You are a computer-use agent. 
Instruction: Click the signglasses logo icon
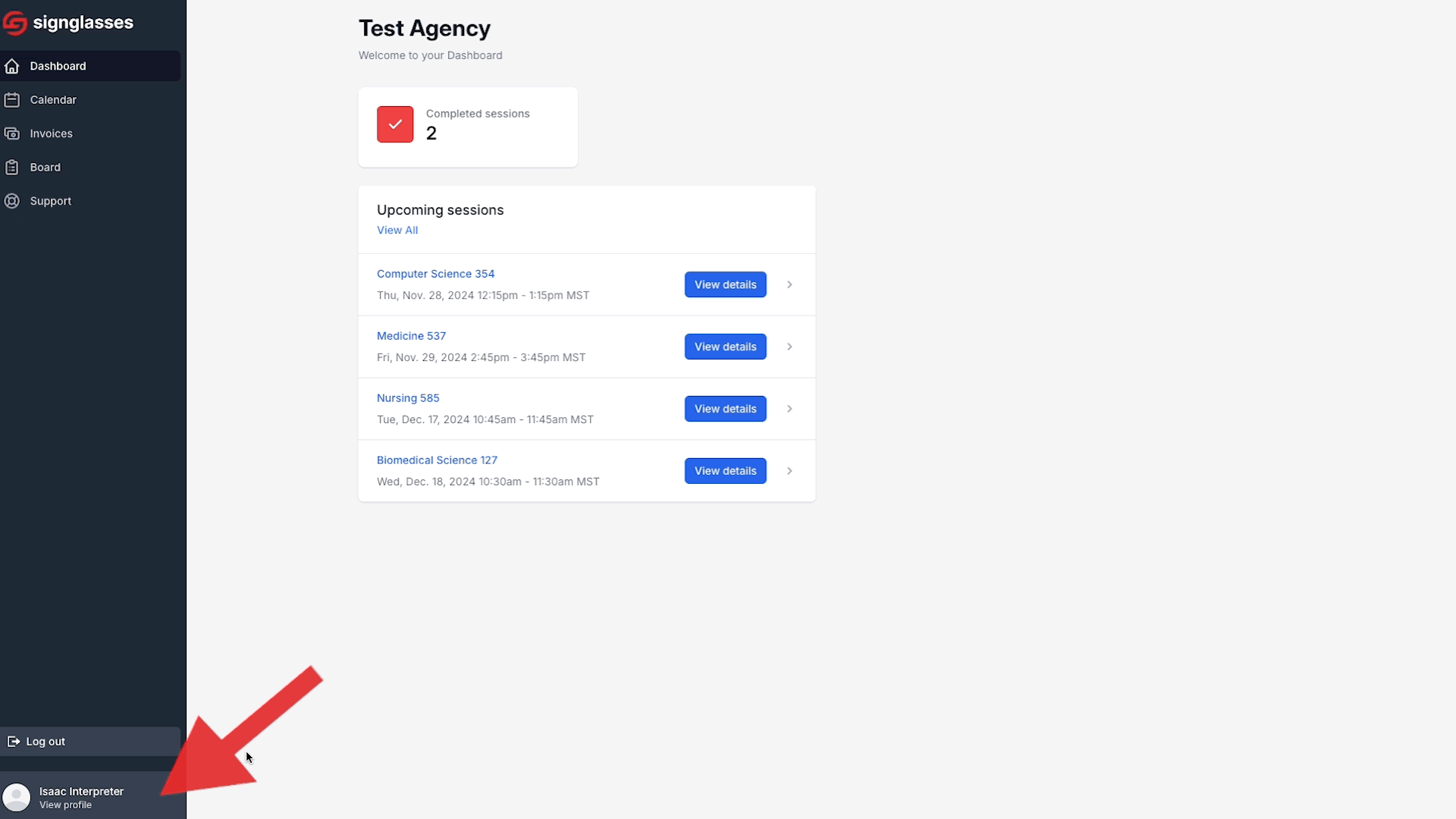point(14,24)
